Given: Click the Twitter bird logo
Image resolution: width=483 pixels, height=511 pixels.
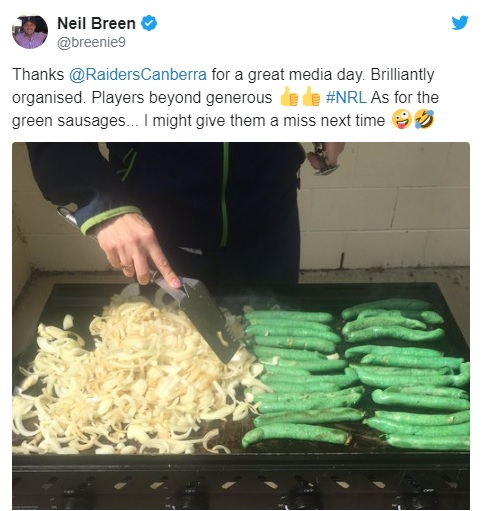Looking at the screenshot, I should coord(460,23).
